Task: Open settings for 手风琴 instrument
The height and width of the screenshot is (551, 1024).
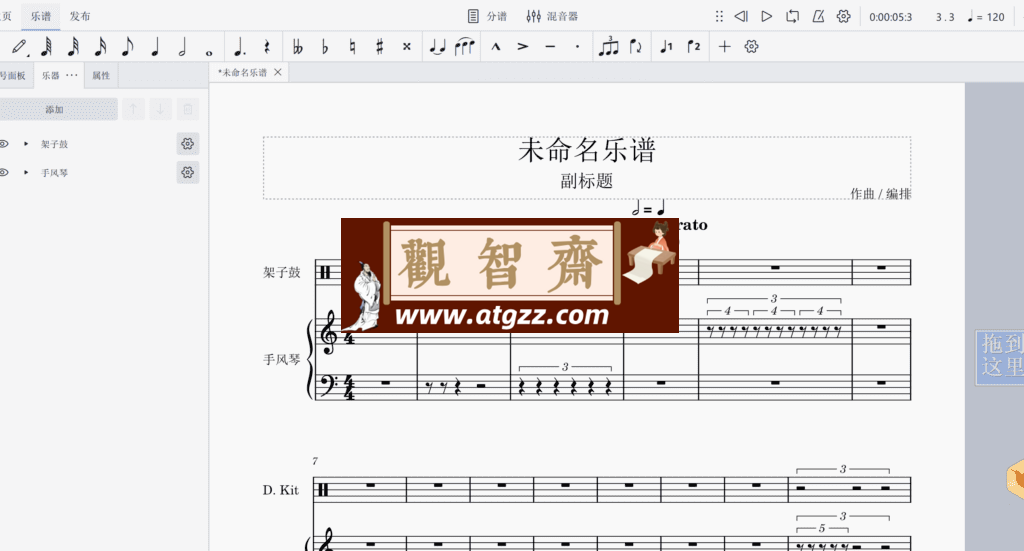Action: point(187,172)
